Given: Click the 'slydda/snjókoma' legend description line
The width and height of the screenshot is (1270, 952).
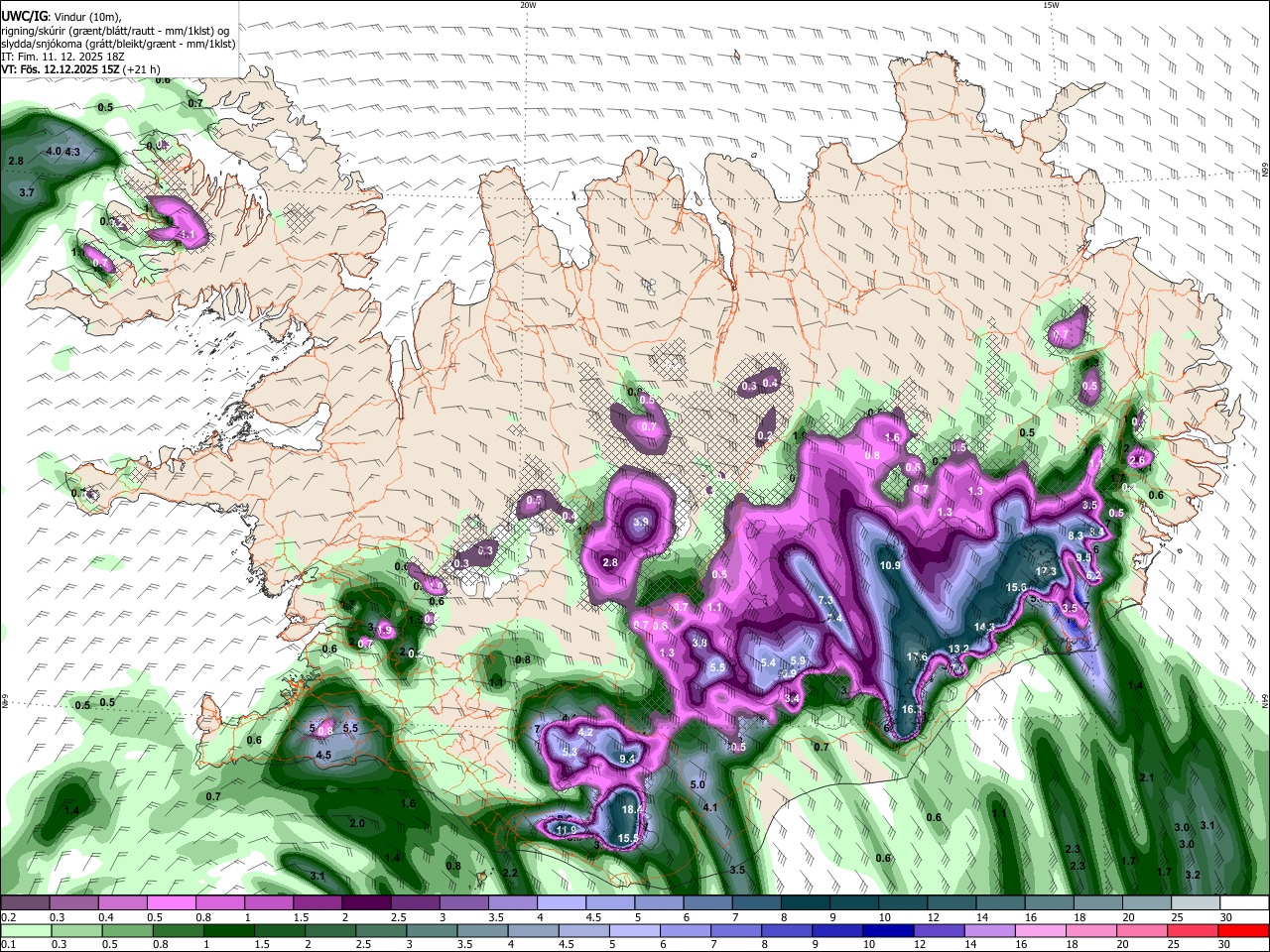Looking at the screenshot, I should pyautogui.click(x=118, y=43).
